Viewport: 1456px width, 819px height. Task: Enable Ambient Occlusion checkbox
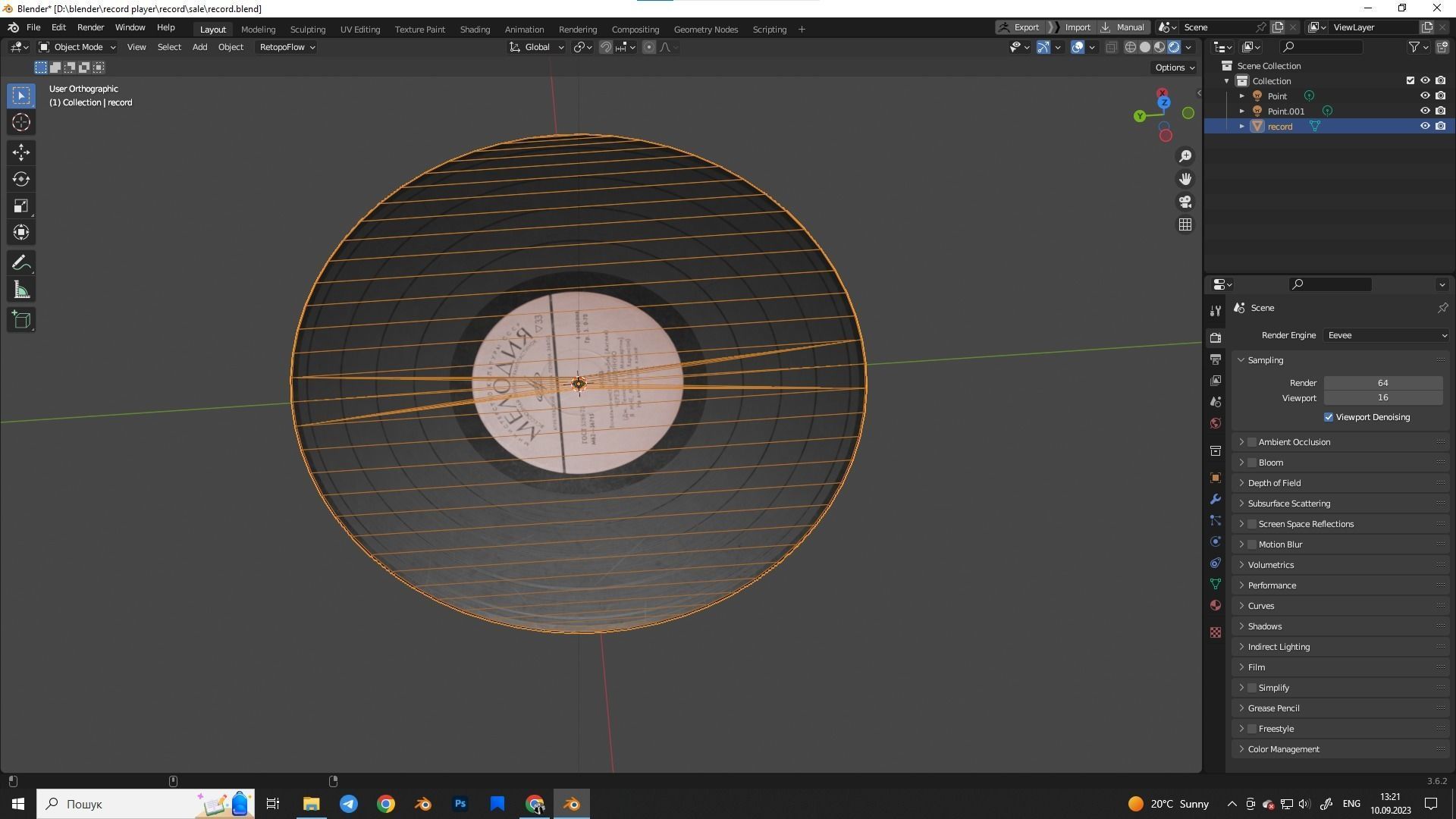(1252, 442)
